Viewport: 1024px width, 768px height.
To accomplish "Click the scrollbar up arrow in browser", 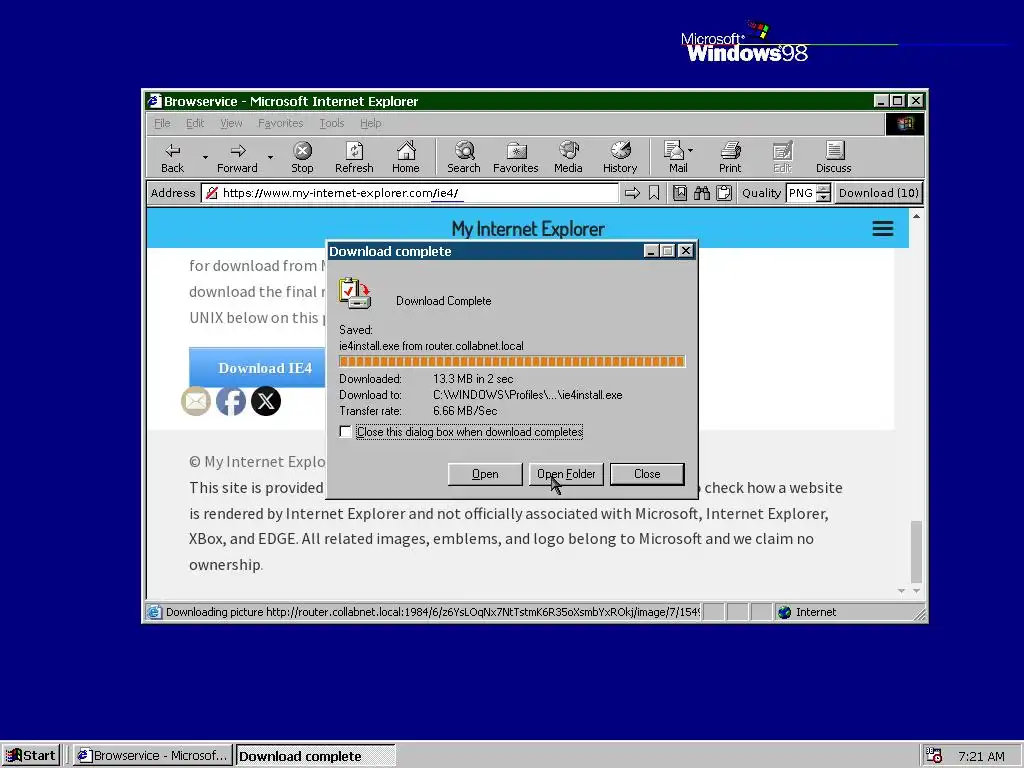I will [x=916, y=216].
